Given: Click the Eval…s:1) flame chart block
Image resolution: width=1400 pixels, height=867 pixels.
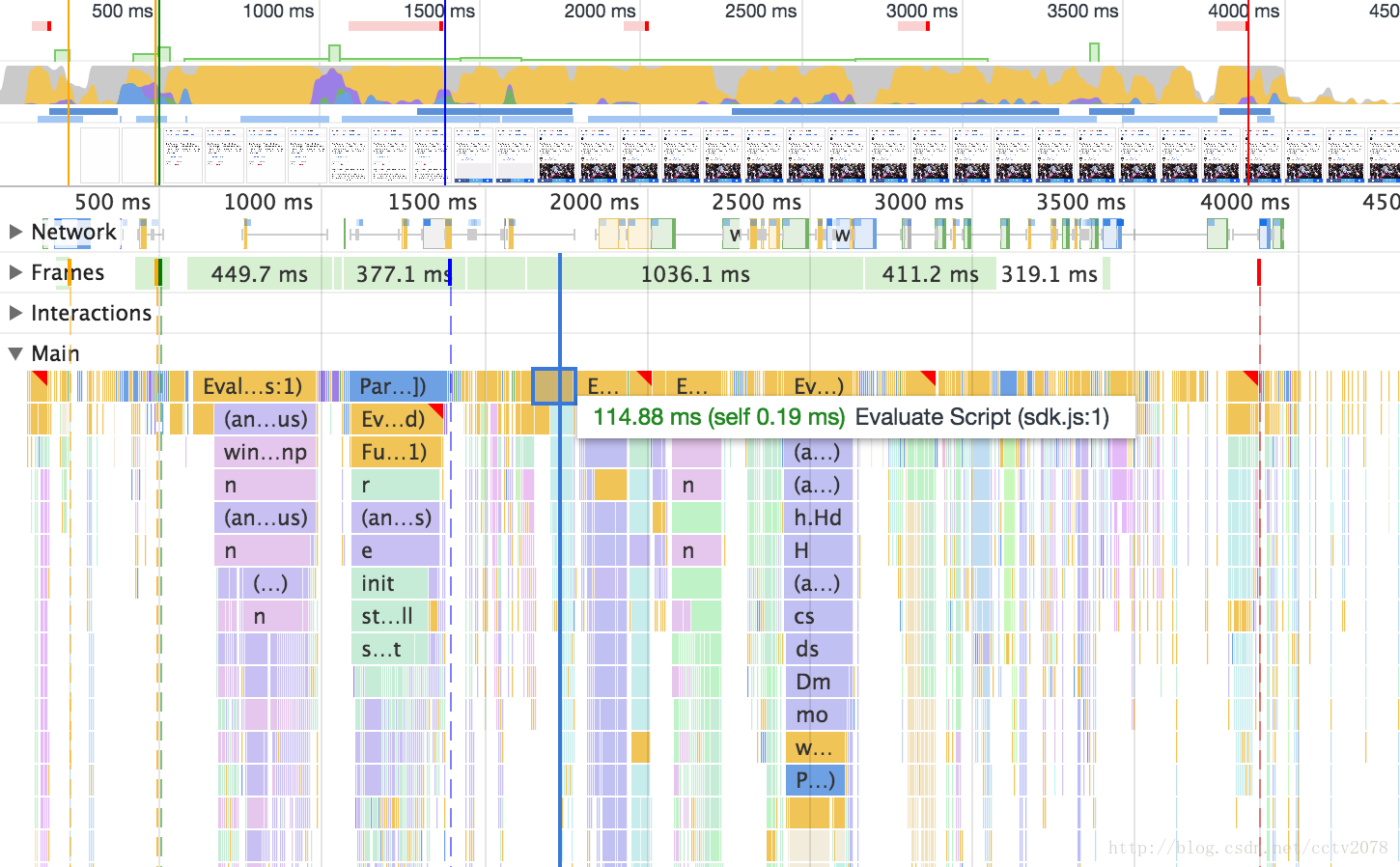Looking at the screenshot, I should point(255,386).
